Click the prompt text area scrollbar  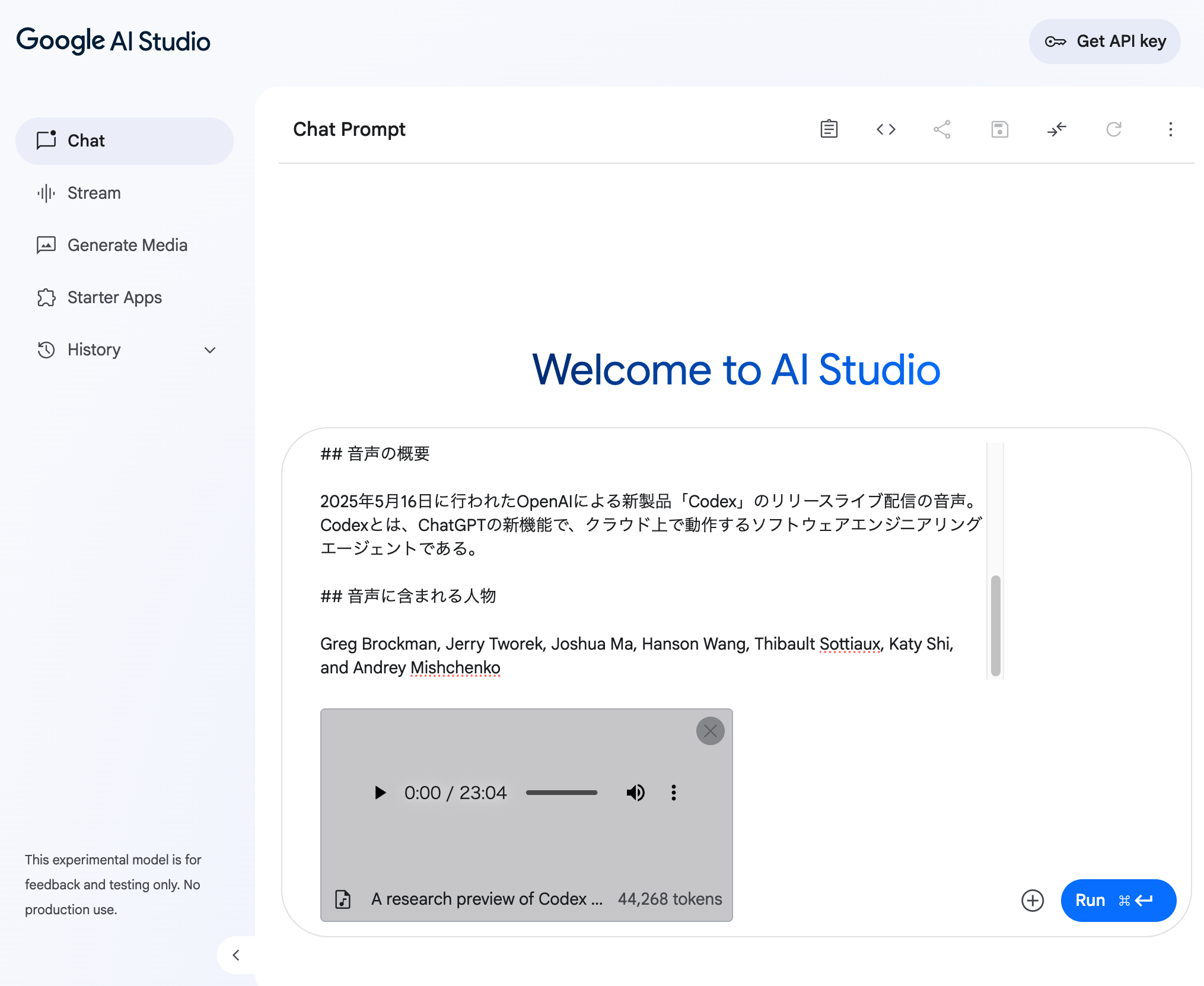(995, 625)
